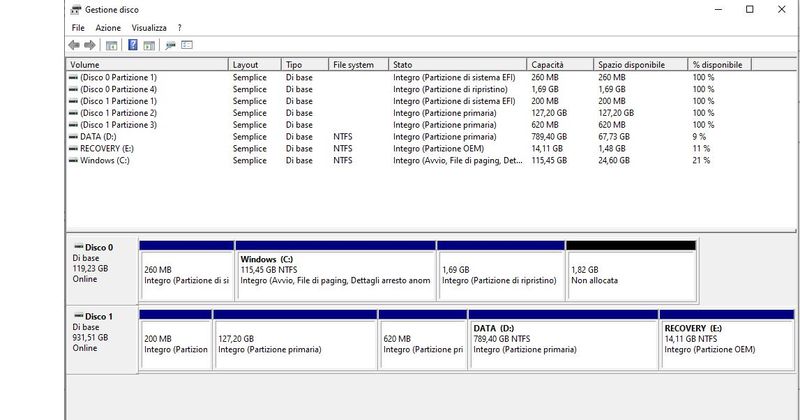This screenshot has width=800, height=420.
Task: Click the Disco 1 931,51 GB disk label panel
Action: pos(102,339)
